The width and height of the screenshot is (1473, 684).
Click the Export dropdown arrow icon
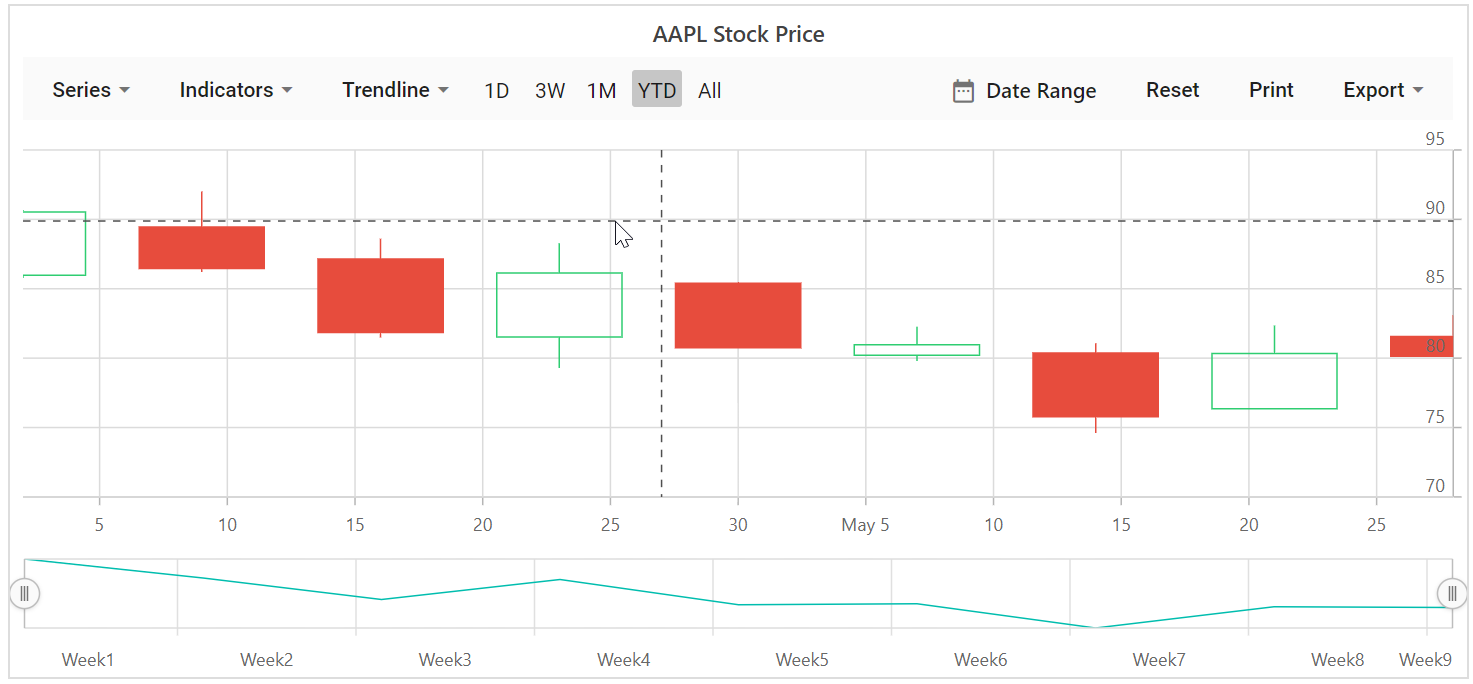click(1419, 90)
